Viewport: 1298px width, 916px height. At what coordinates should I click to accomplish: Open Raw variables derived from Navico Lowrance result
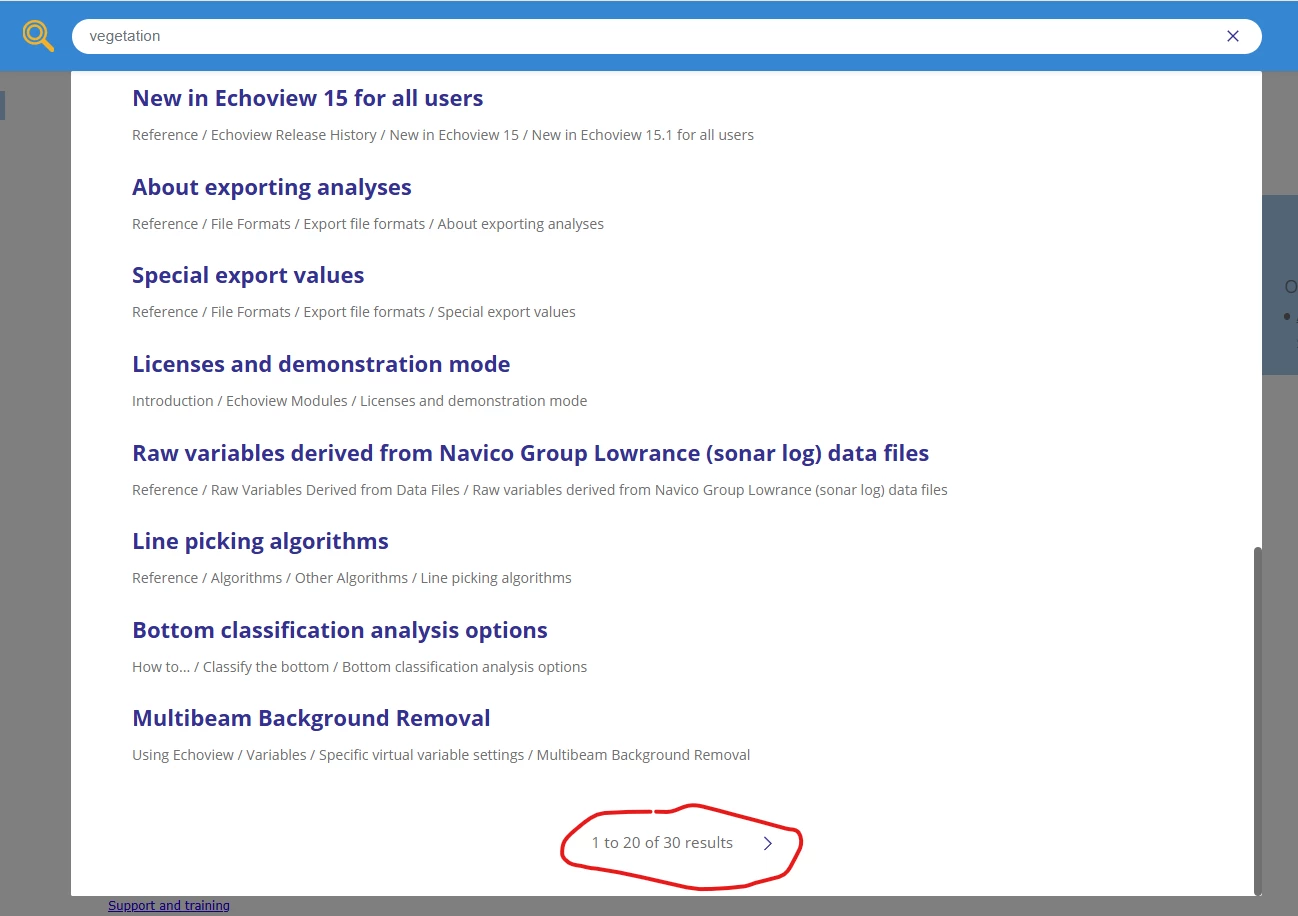(x=531, y=453)
